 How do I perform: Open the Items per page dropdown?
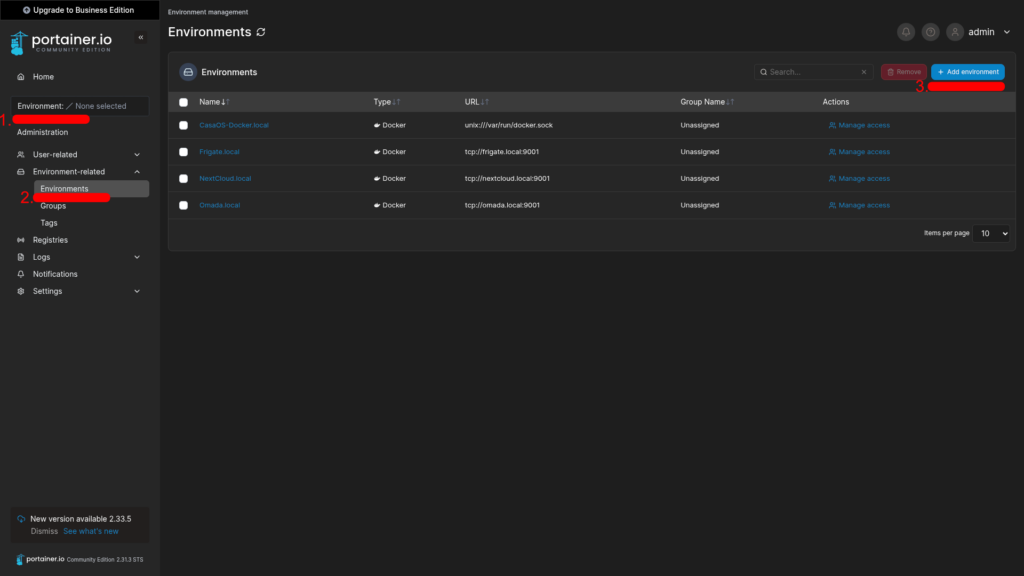(993, 233)
